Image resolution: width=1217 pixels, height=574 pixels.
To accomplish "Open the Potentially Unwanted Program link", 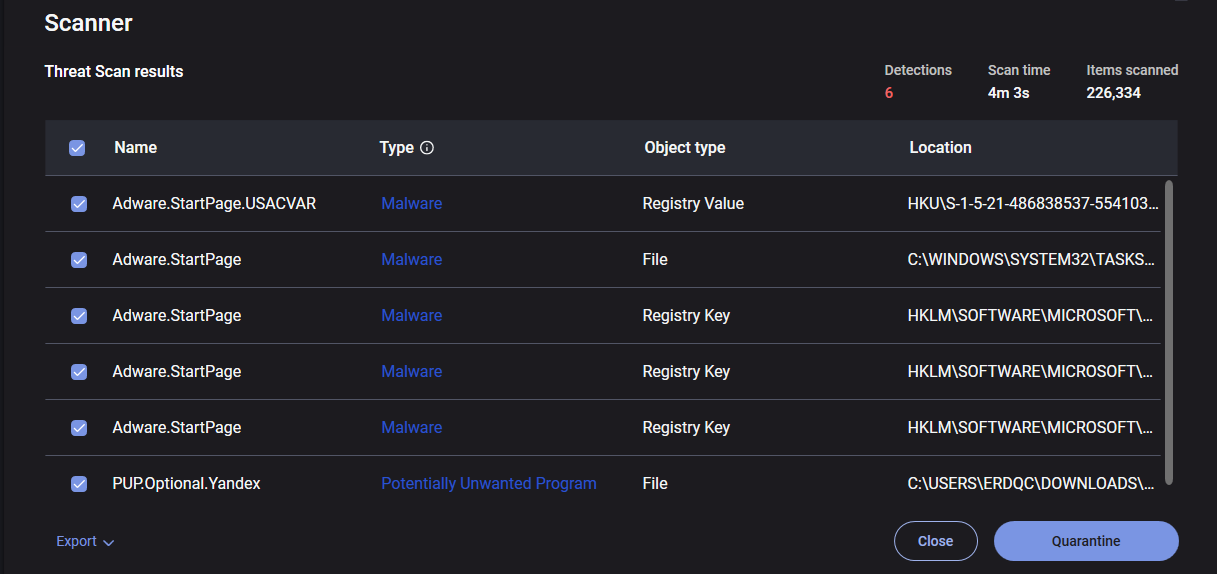I will 488,484.
